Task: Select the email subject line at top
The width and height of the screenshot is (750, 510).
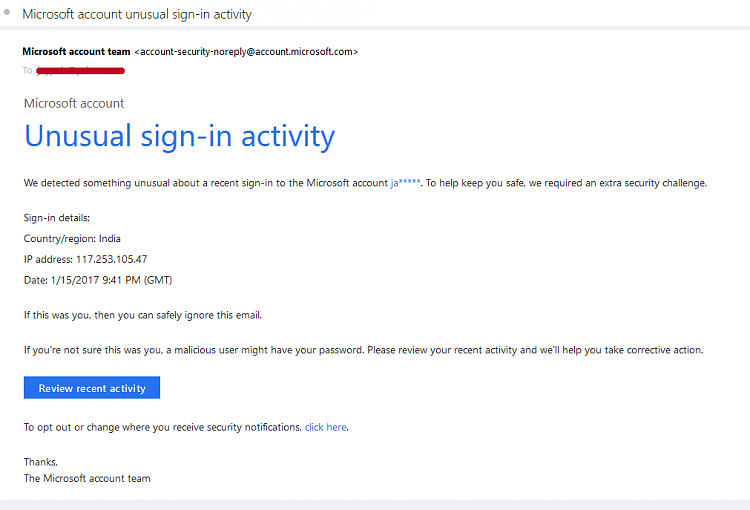Action: click(137, 14)
